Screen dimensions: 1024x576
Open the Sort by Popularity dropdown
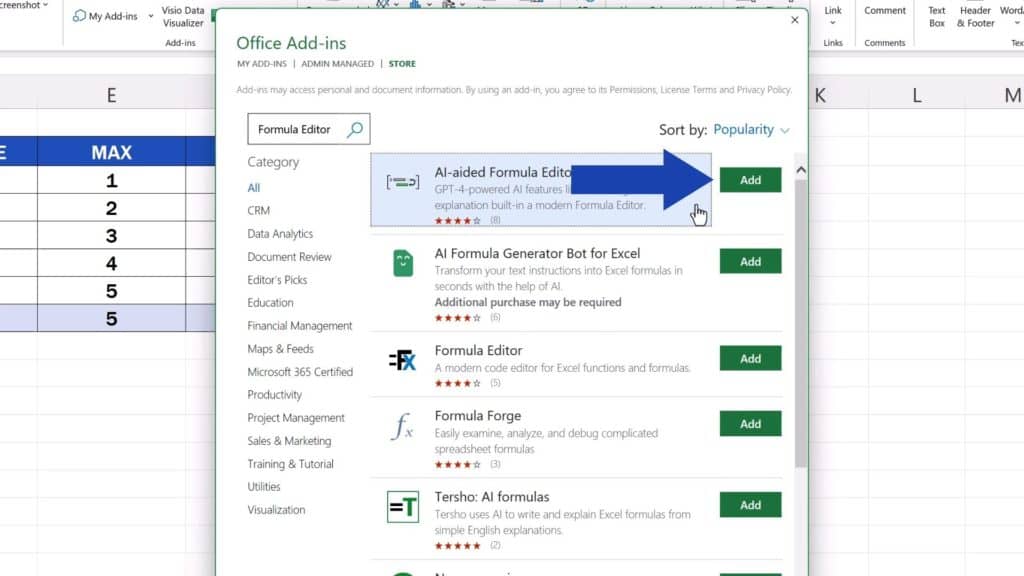[751, 129]
